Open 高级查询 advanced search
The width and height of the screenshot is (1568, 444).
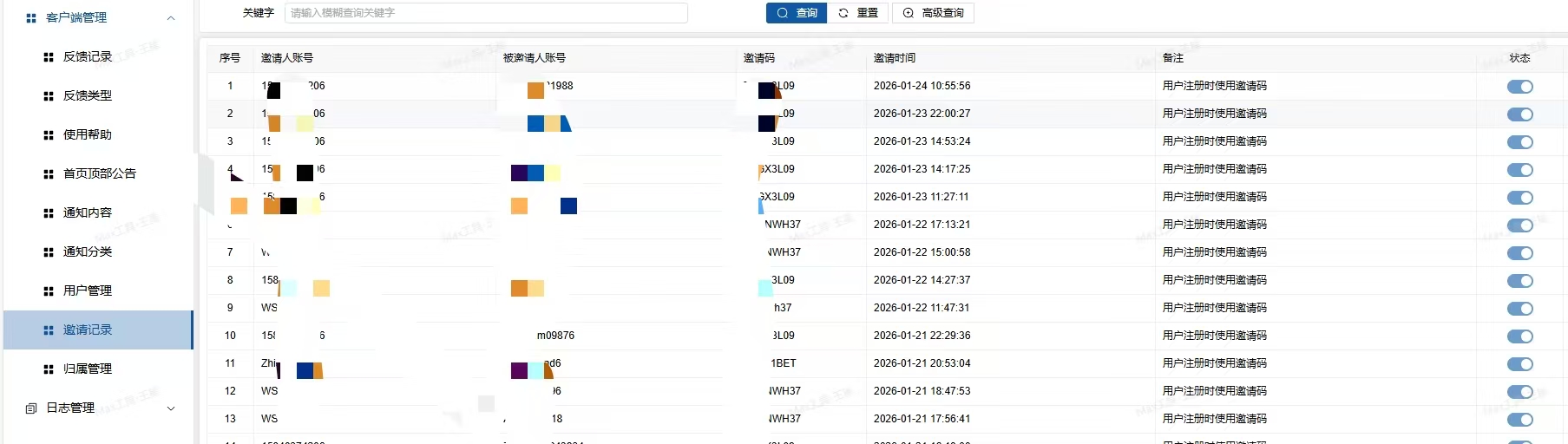(x=934, y=13)
